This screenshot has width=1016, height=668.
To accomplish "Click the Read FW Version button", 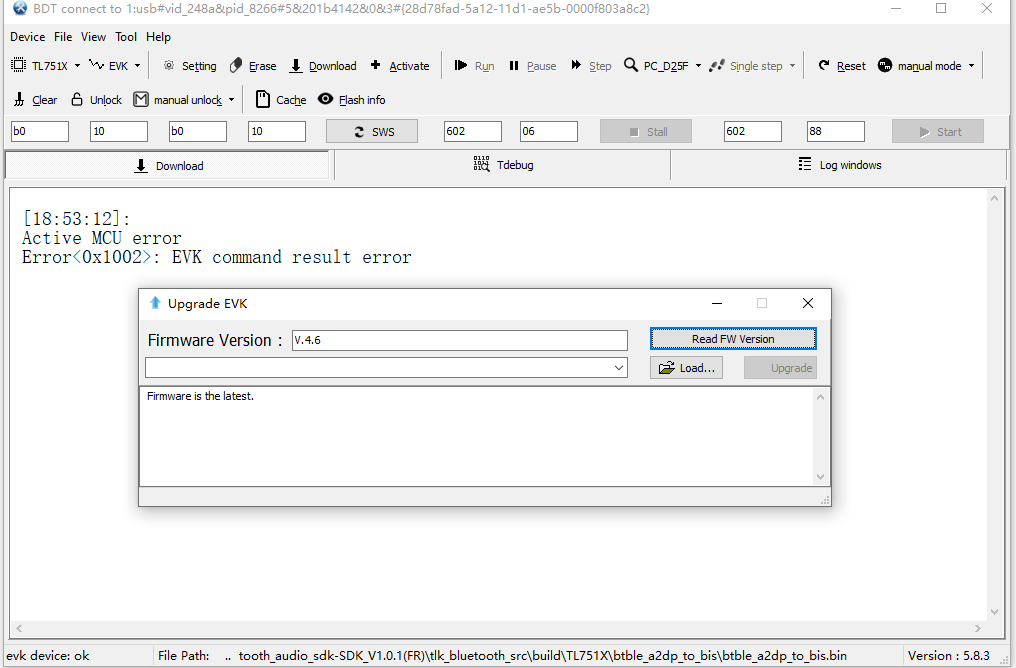I will [x=733, y=339].
